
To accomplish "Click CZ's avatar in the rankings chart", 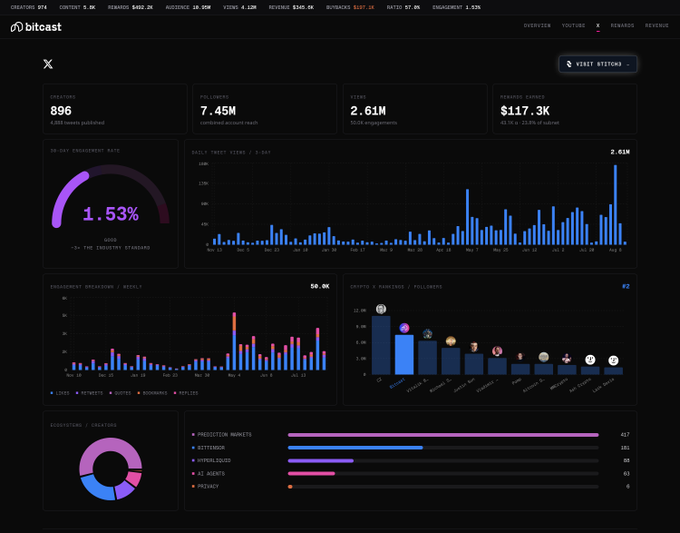I will coord(381,309).
